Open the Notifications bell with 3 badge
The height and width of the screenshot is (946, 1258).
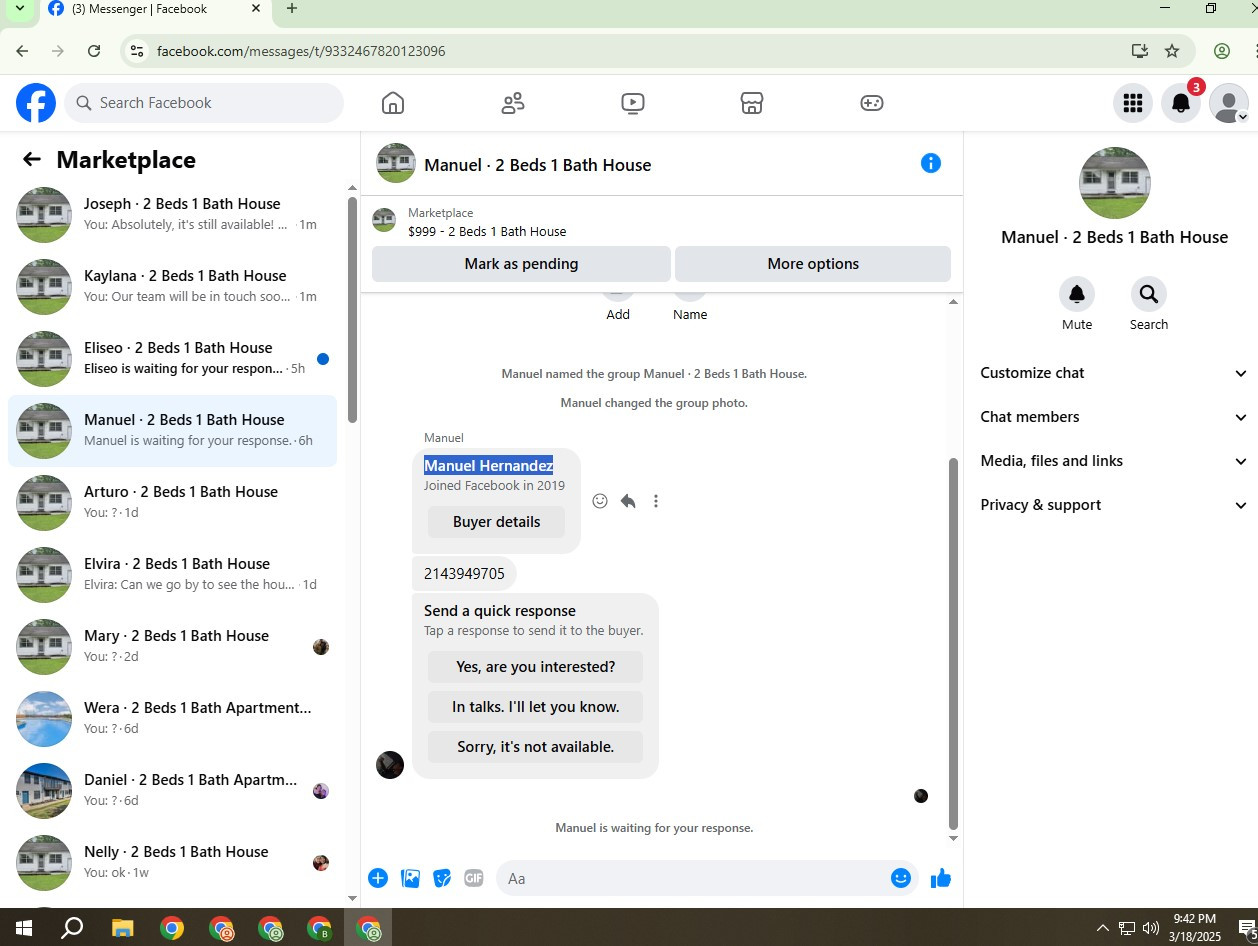click(1181, 103)
